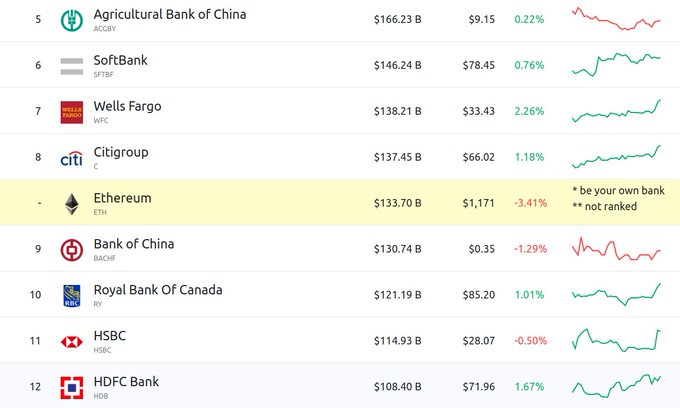Click the HSBC hexagon logo
Screen dimensions: 680x408
pos(72,342)
